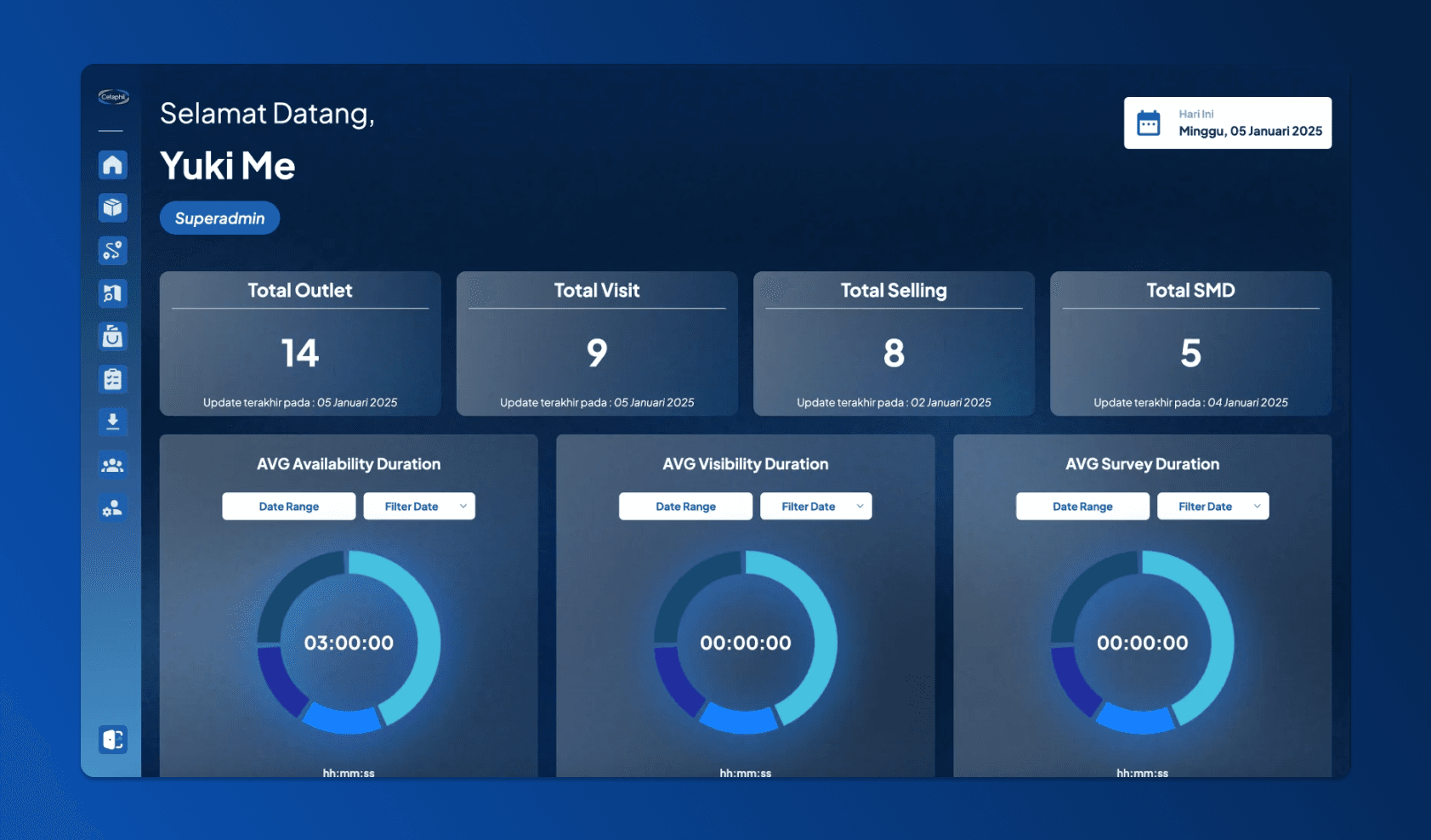
Task: Expand Filter Date dropdown under AVG Availability Duration
Action: click(419, 506)
